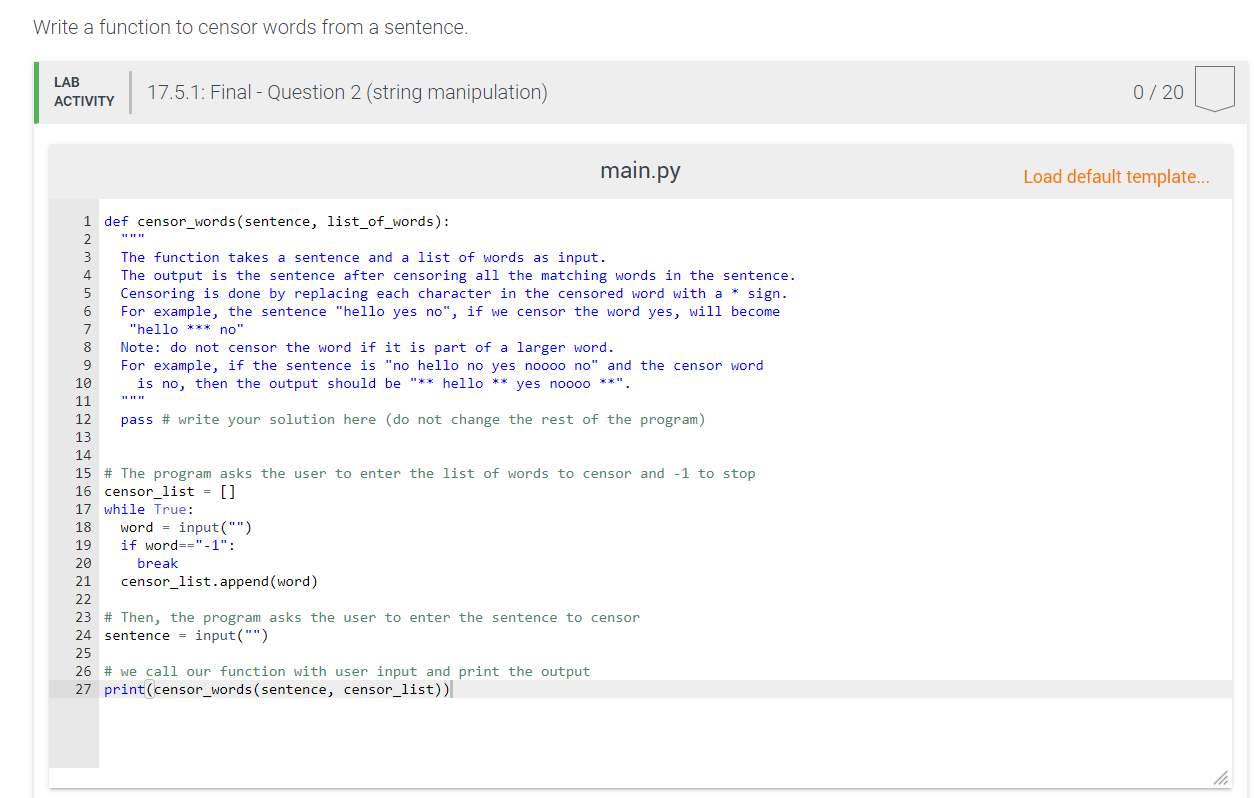This screenshot has width=1254, height=798.
Task: Click line number 1 beside the def statement
Action: pyautogui.click(x=87, y=221)
